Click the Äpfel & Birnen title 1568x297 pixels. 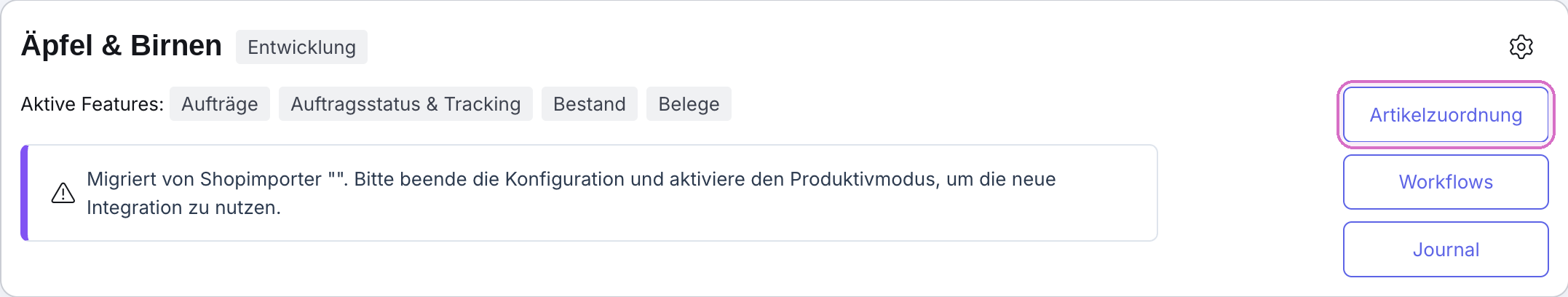pos(122,46)
